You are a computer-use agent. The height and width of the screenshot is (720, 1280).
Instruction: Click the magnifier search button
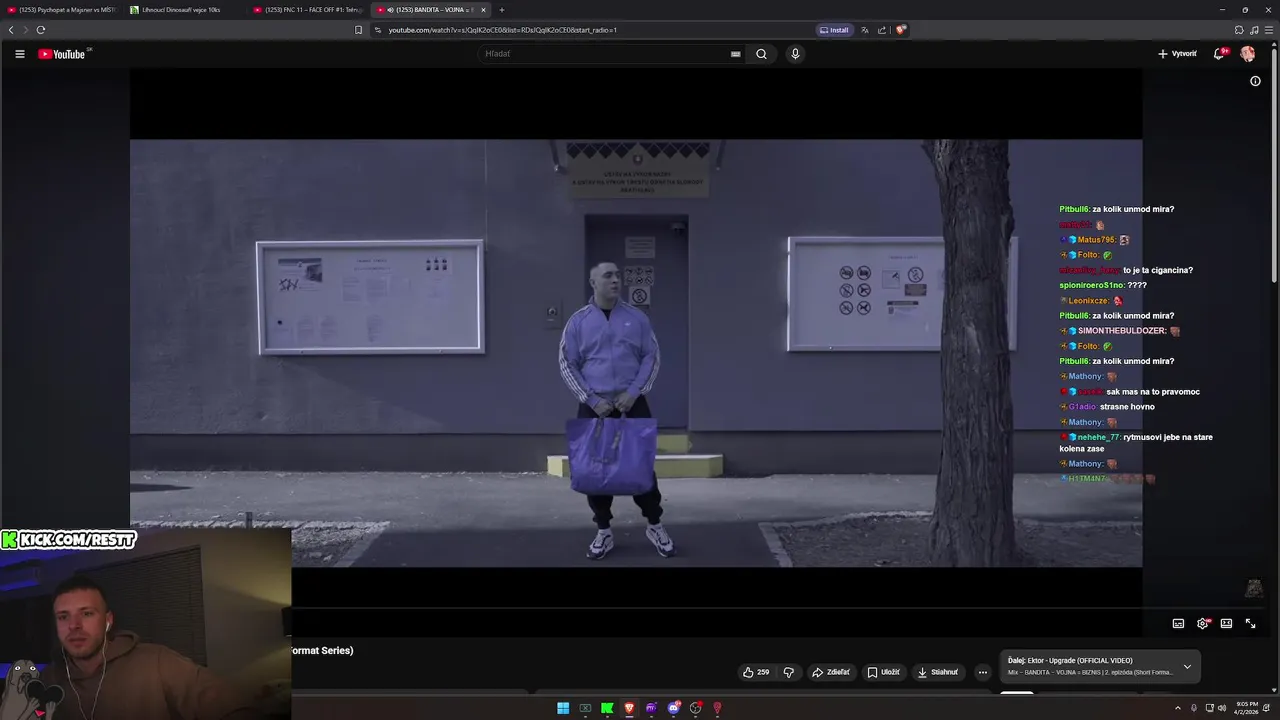pyautogui.click(x=761, y=54)
